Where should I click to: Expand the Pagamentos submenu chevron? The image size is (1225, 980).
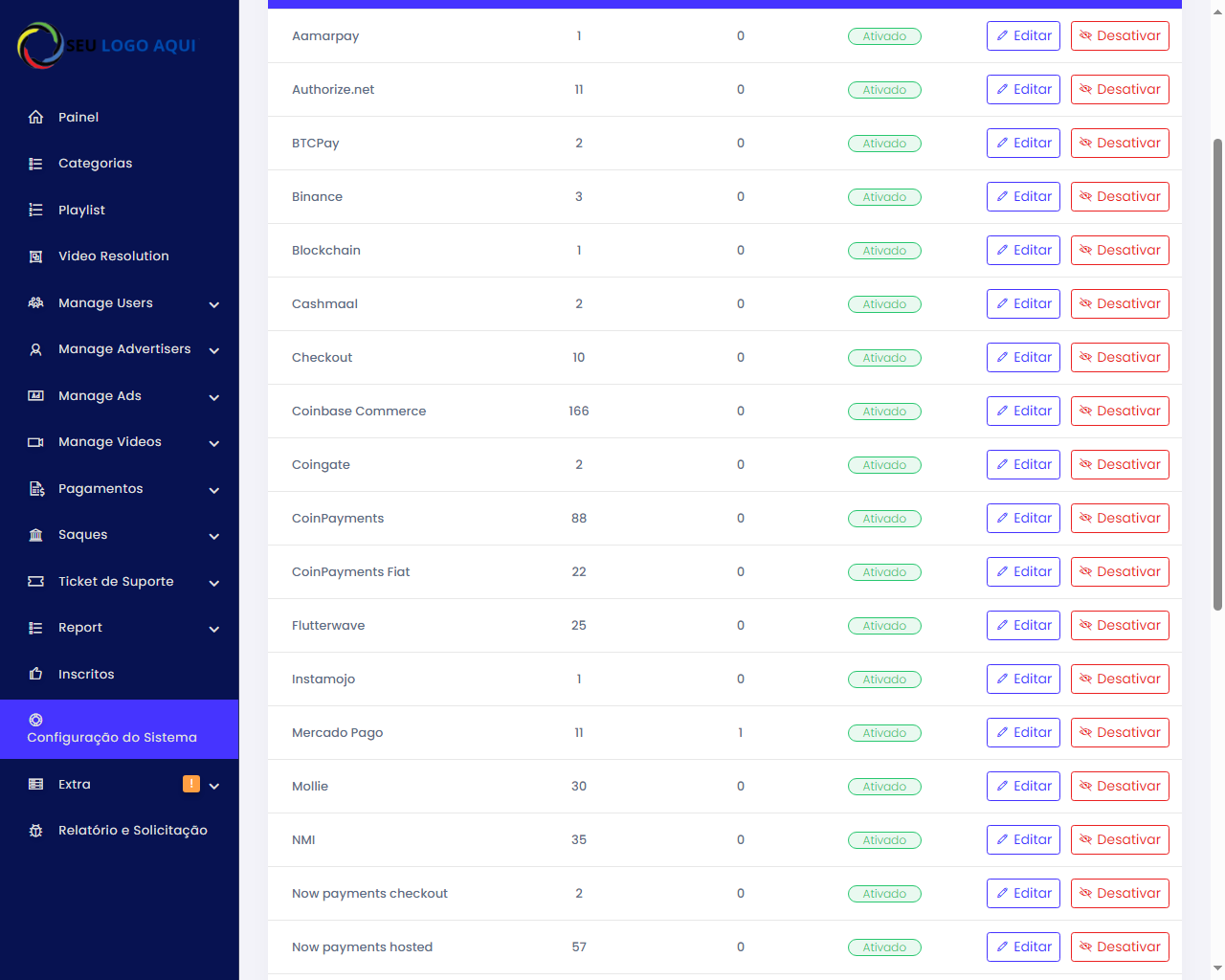(x=213, y=490)
